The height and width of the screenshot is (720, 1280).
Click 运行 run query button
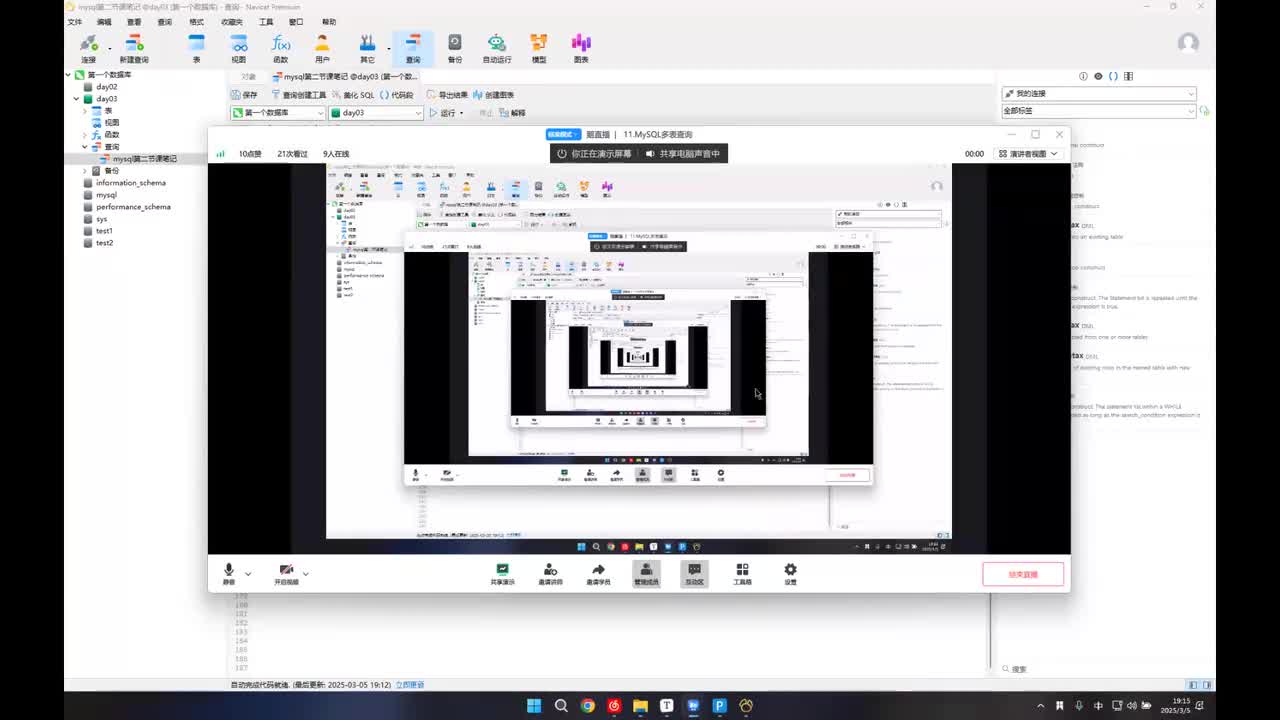(442, 113)
